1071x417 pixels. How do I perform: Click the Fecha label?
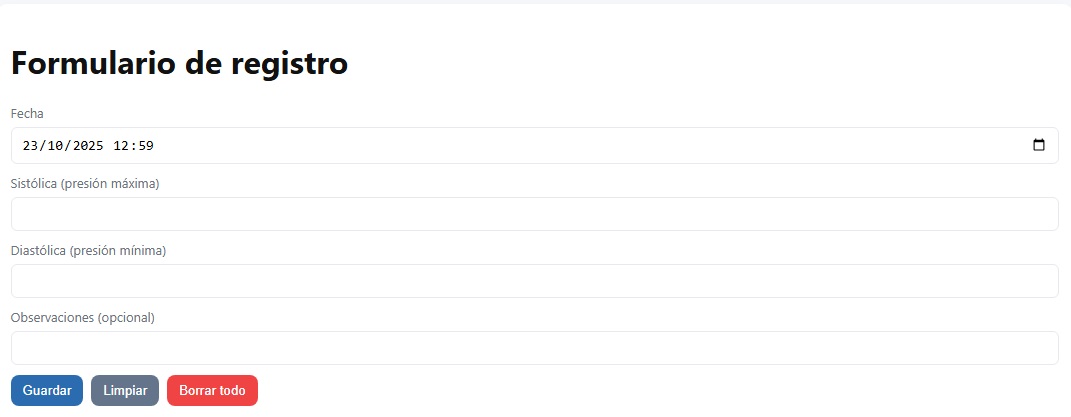pos(27,114)
